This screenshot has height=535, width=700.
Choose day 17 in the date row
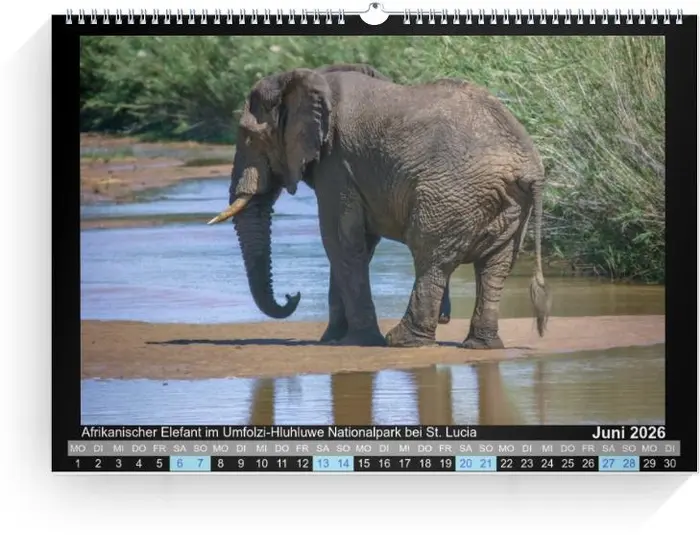coord(404,463)
